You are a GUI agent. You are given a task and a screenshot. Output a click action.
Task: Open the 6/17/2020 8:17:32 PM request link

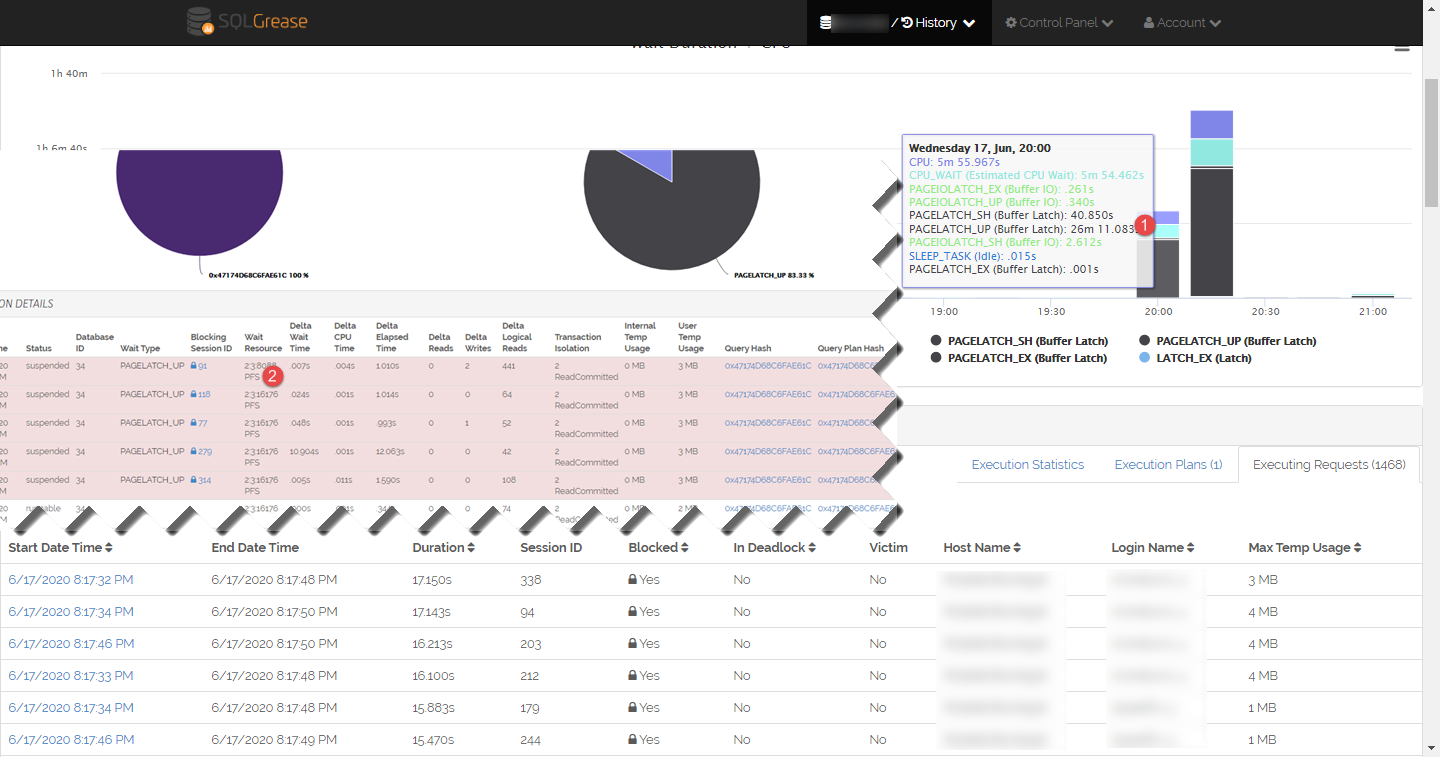(x=71, y=580)
